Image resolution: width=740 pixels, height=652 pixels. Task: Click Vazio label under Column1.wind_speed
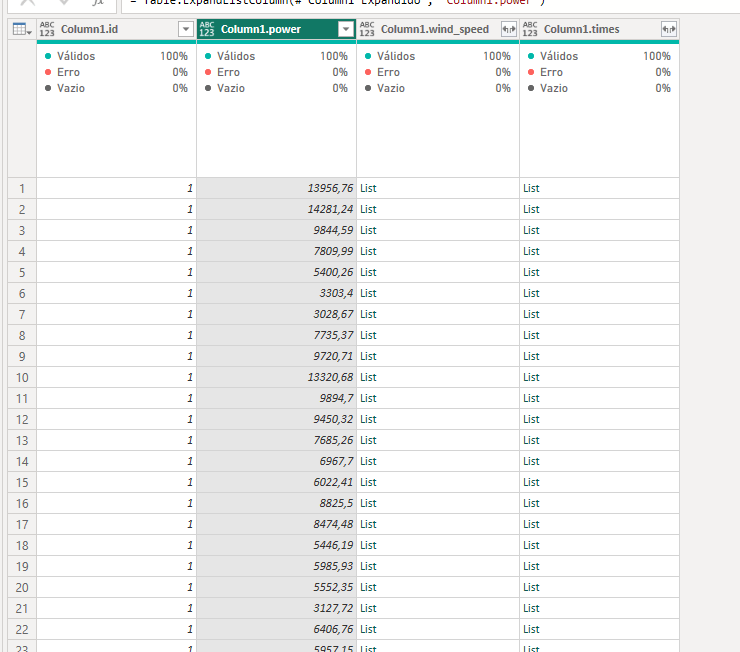pyautogui.click(x=391, y=88)
